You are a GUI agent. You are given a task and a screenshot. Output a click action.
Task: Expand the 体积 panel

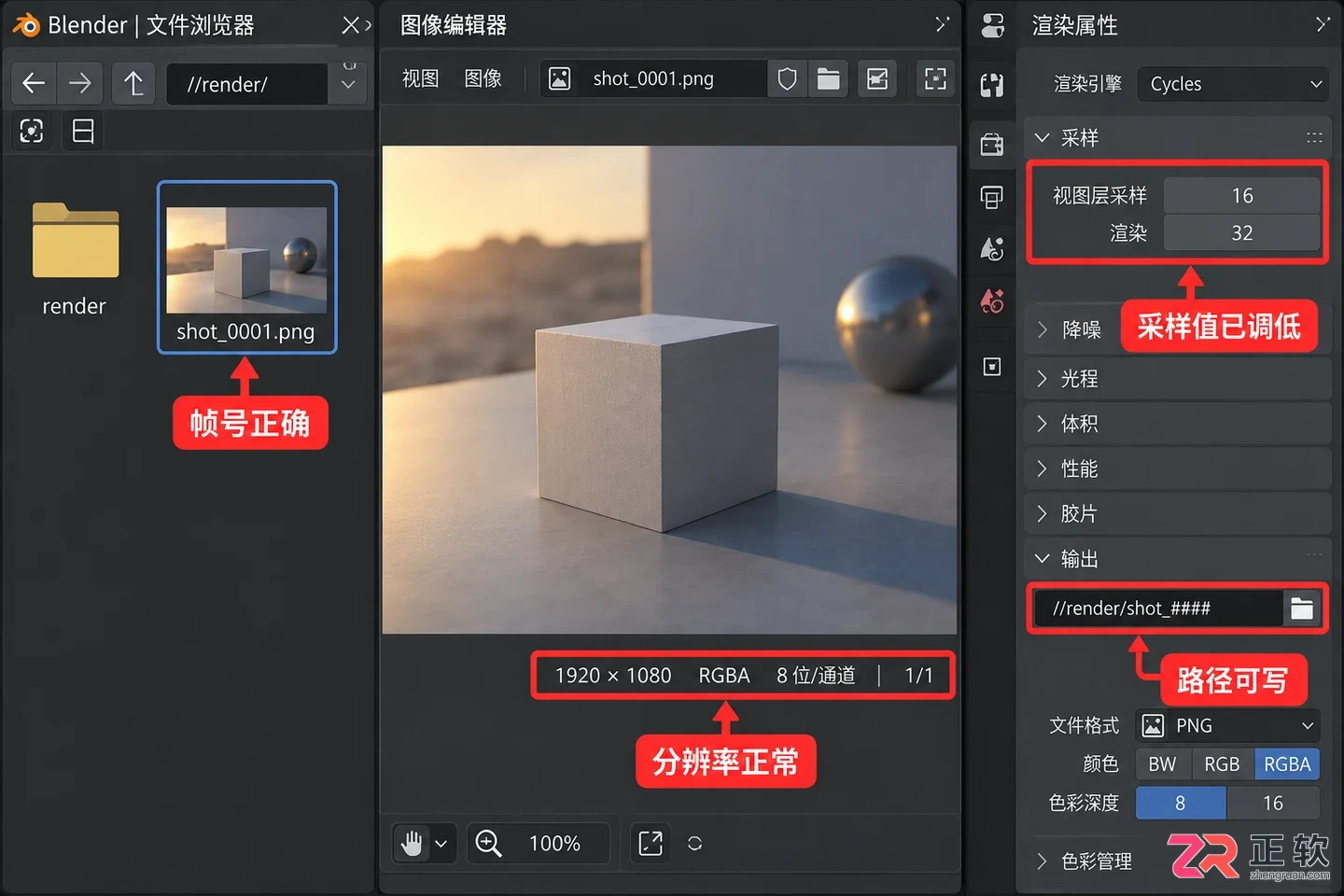coord(1177,424)
